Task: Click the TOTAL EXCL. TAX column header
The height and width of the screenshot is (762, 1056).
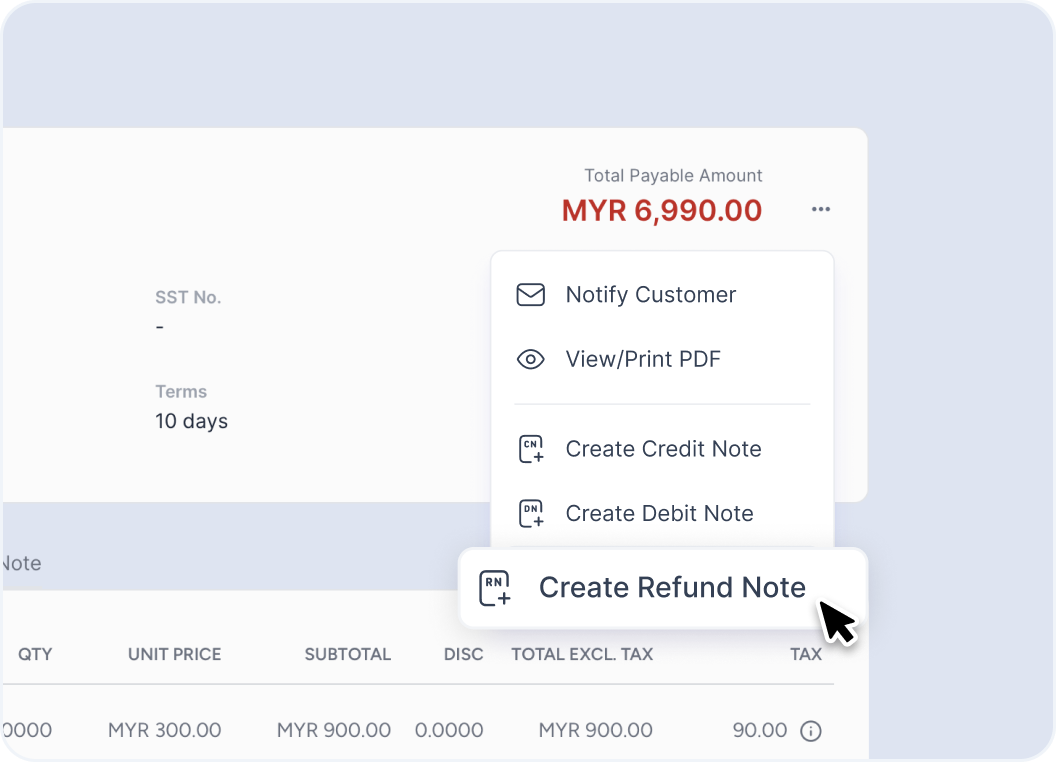Action: (582, 655)
